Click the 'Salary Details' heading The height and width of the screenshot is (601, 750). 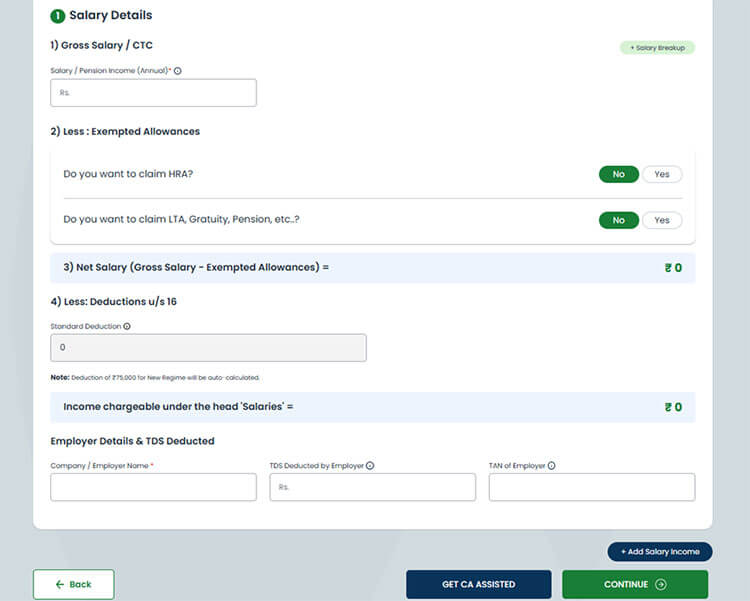point(110,15)
